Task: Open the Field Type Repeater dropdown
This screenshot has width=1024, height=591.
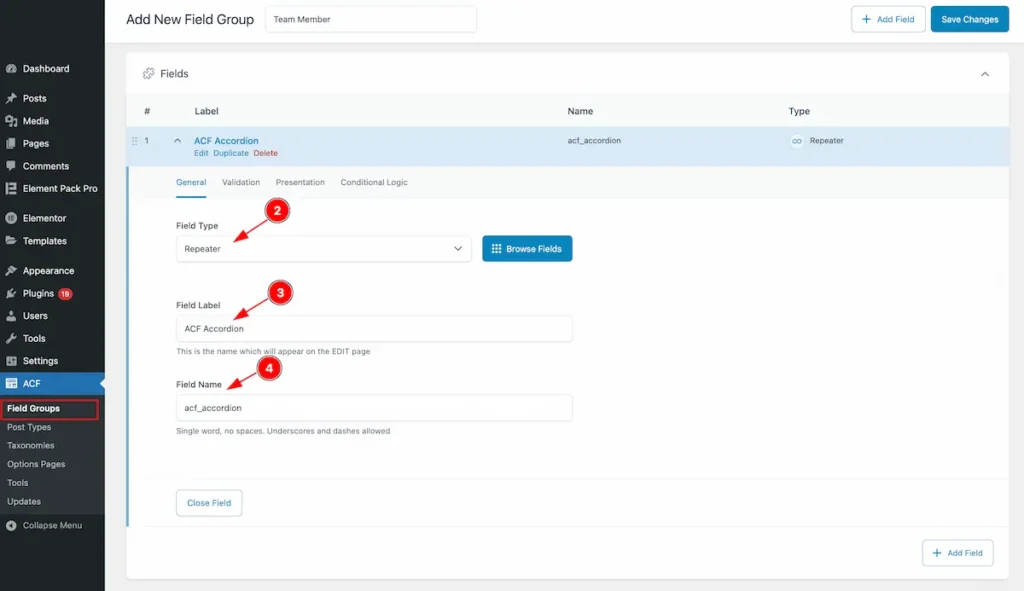Action: [323, 249]
